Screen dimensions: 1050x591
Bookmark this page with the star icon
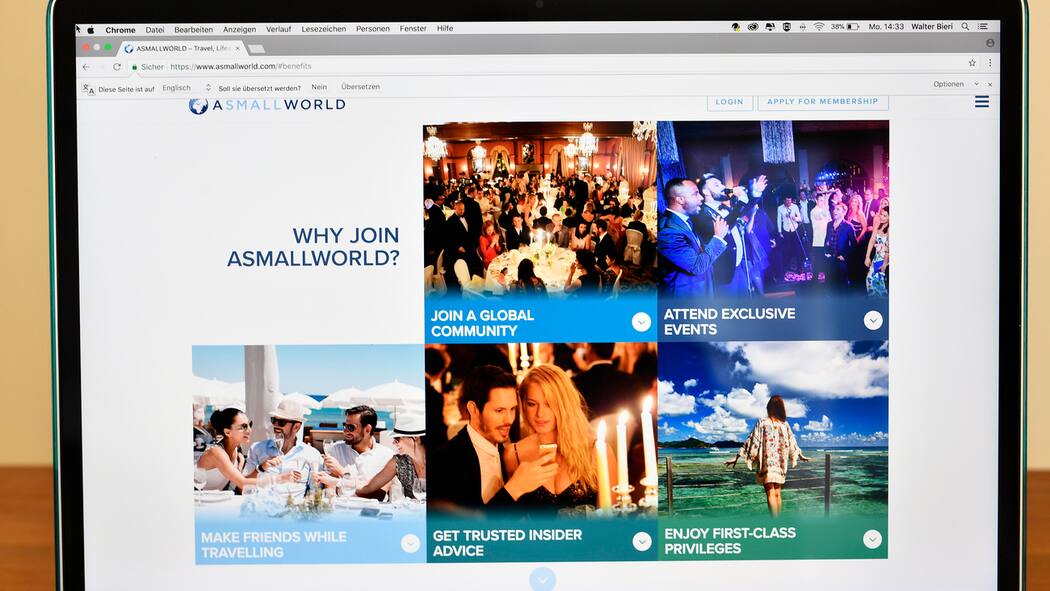point(971,63)
